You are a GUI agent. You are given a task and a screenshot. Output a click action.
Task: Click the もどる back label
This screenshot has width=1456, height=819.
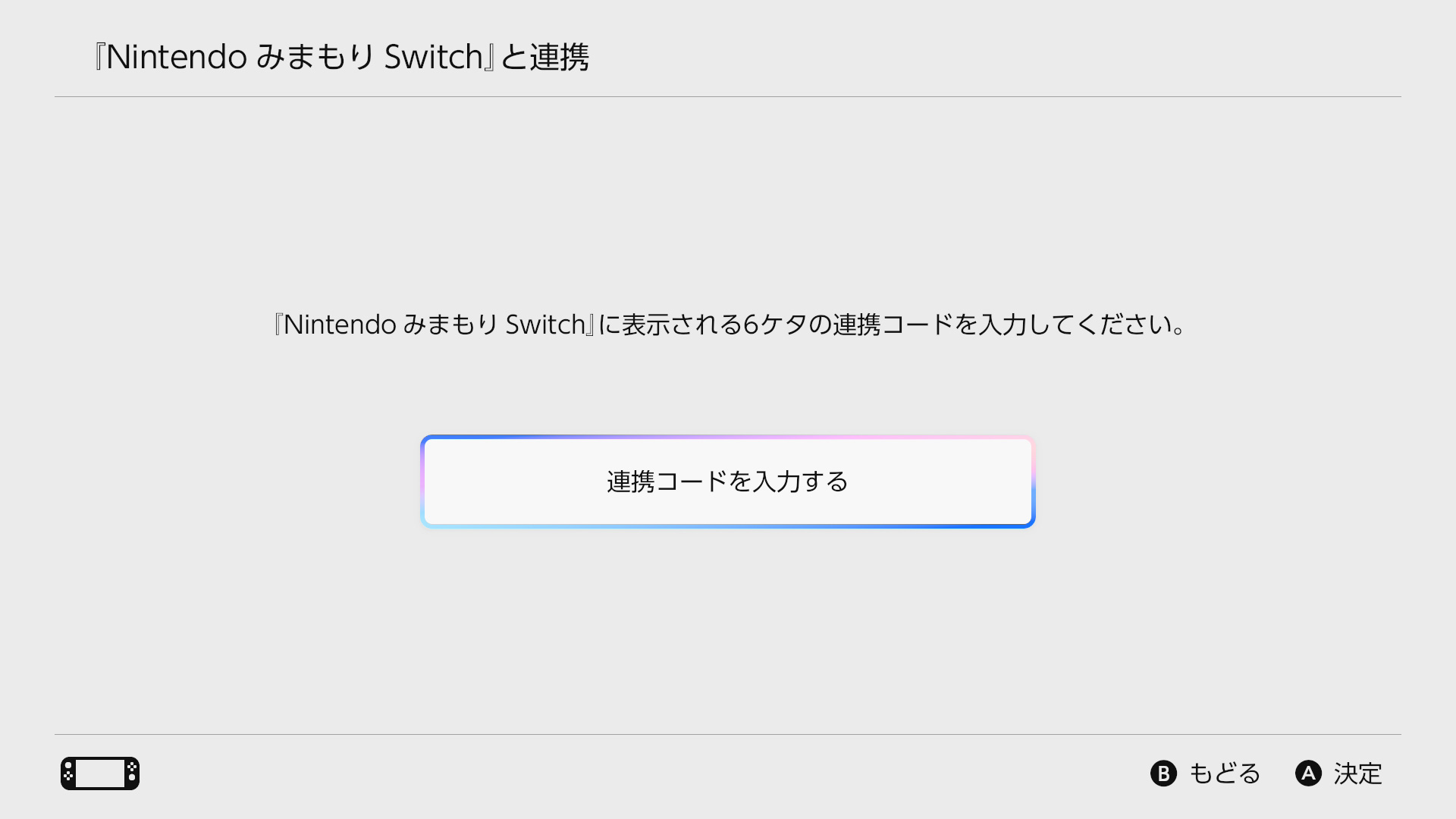[x=1225, y=773]
